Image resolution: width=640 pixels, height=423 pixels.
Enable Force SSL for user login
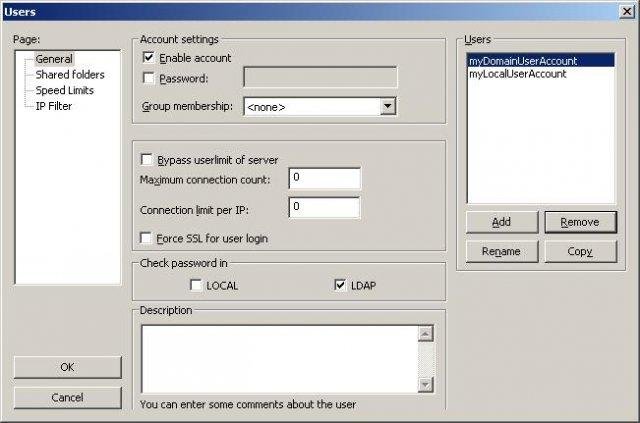(148, 239)
